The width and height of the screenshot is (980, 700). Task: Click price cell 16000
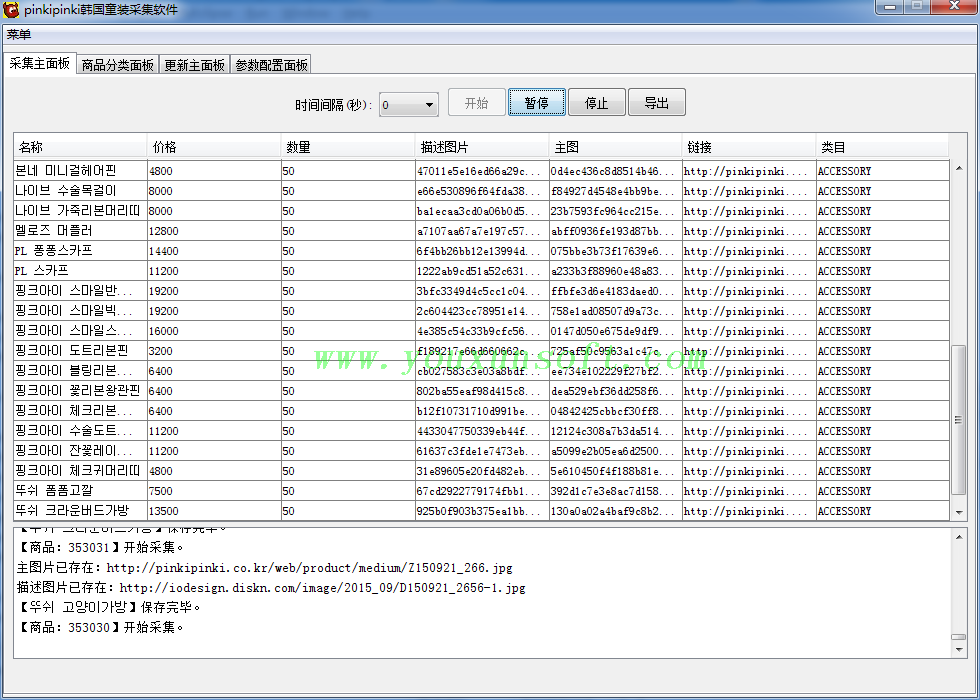(x=214, y=331)
